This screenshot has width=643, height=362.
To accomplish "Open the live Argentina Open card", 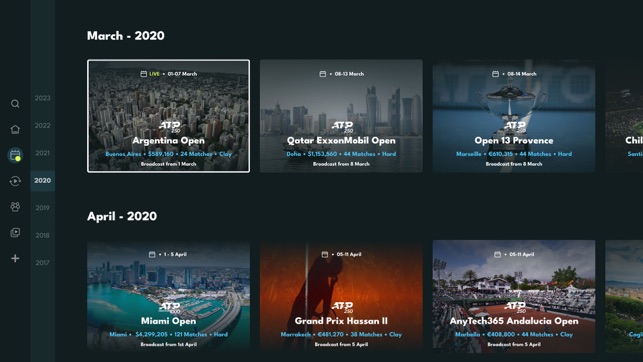I will point(169,116).
